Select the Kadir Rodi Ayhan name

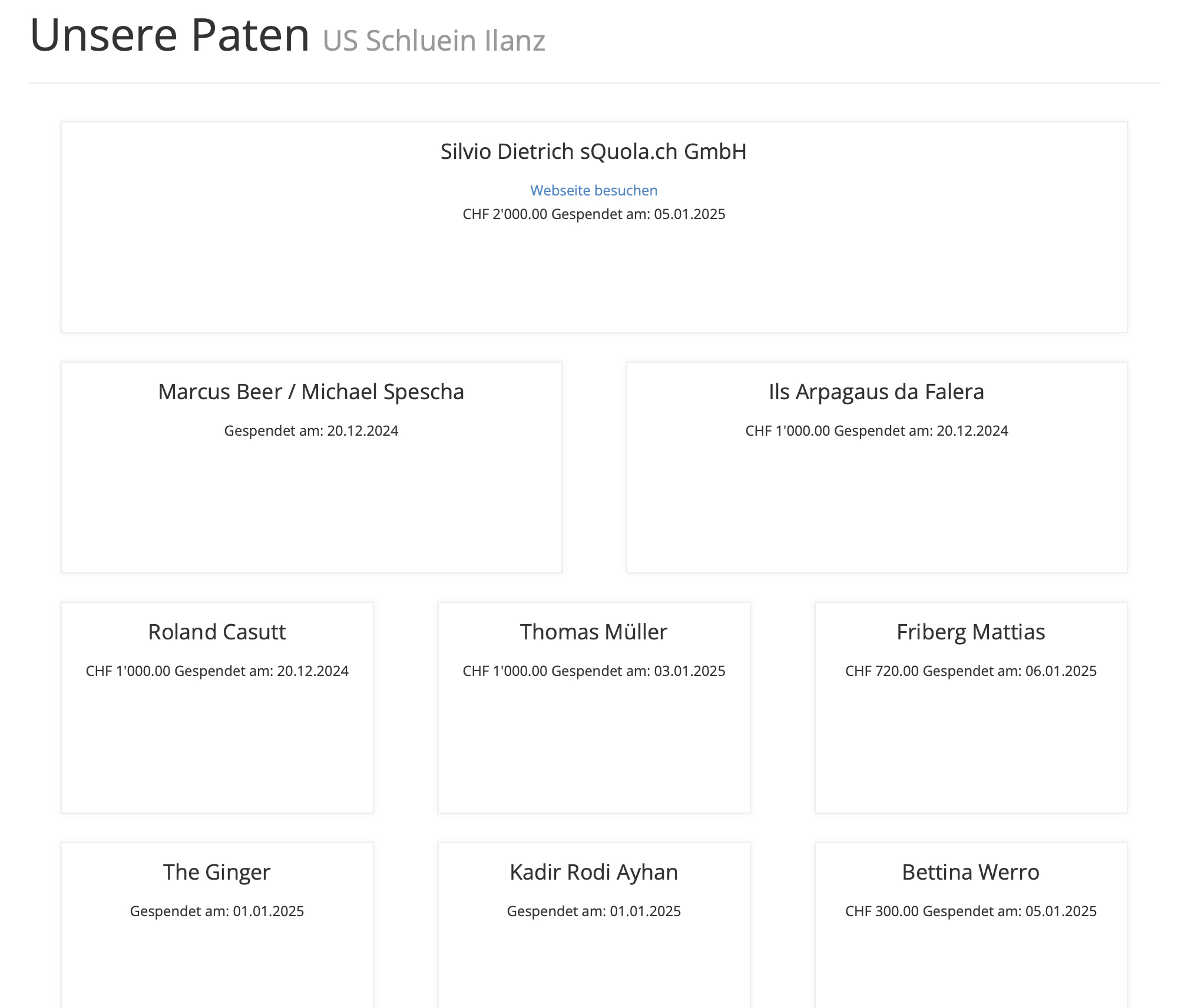[594, 872]
